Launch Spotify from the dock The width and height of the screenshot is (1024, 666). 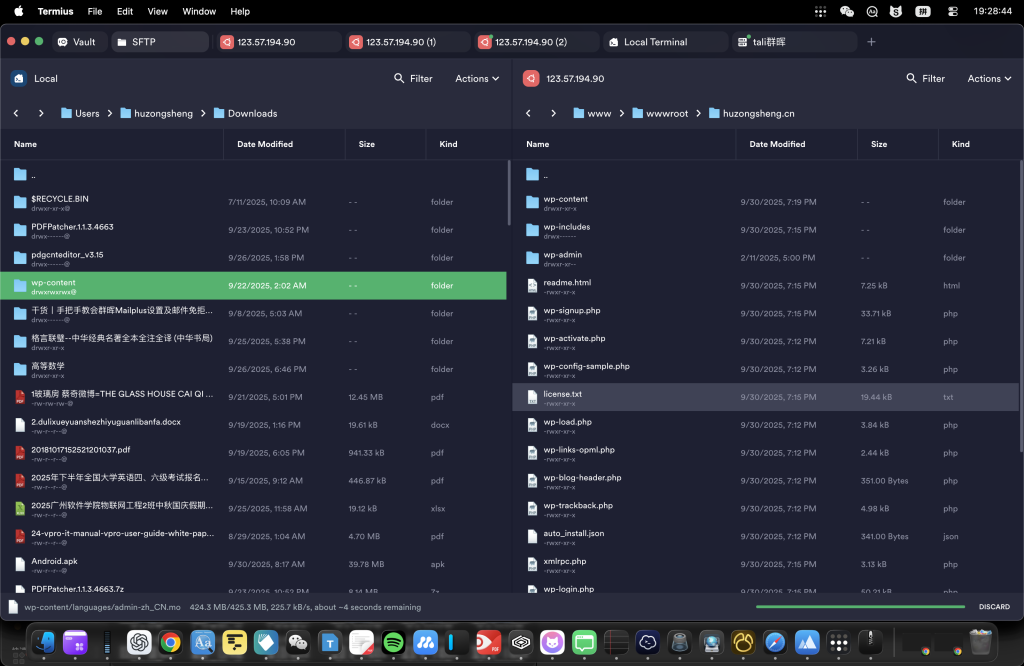(x=393, y=641)
